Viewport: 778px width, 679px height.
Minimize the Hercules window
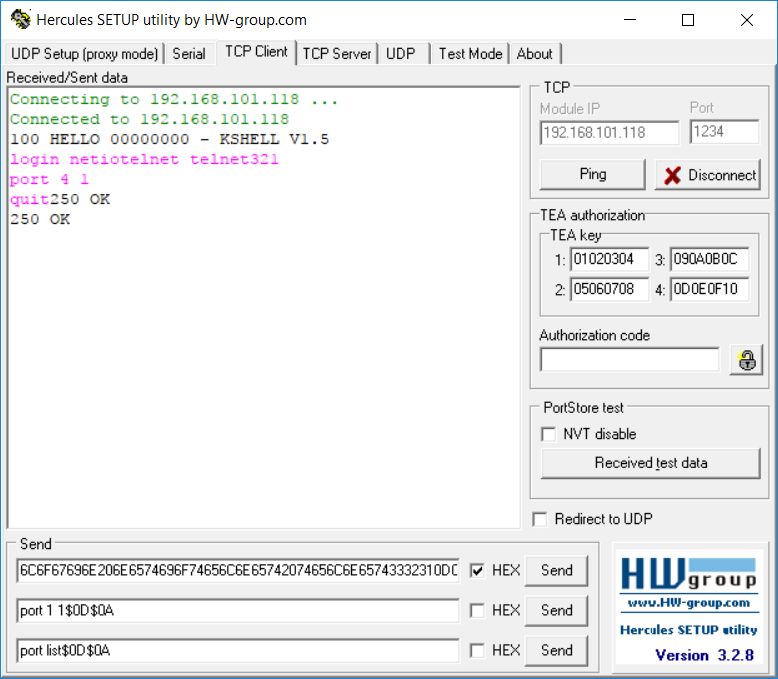pyautogui.click(x=630, y=20)
